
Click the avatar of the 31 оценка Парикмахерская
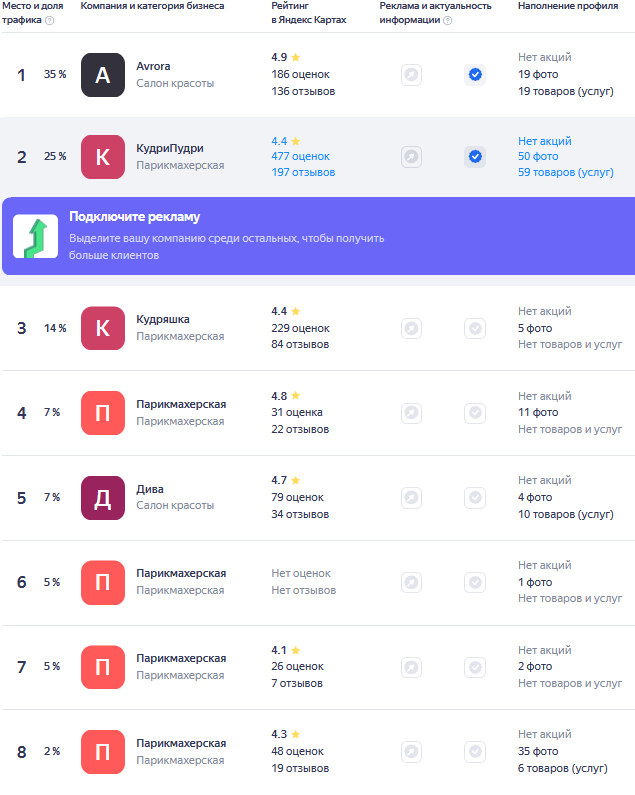pos(103,413)
